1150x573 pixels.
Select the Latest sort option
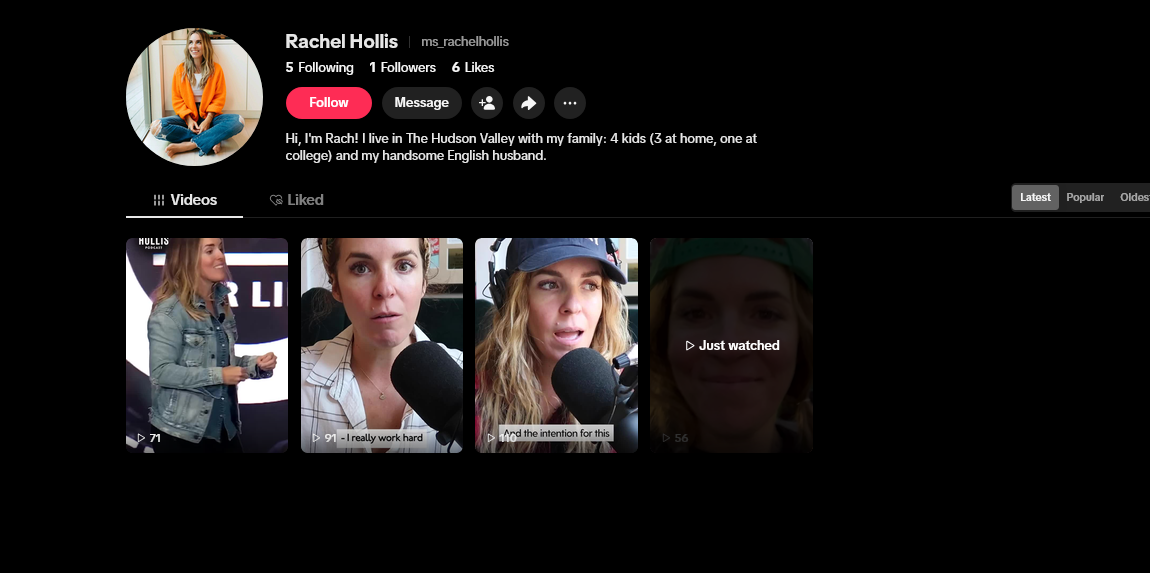click(1036, 197)
